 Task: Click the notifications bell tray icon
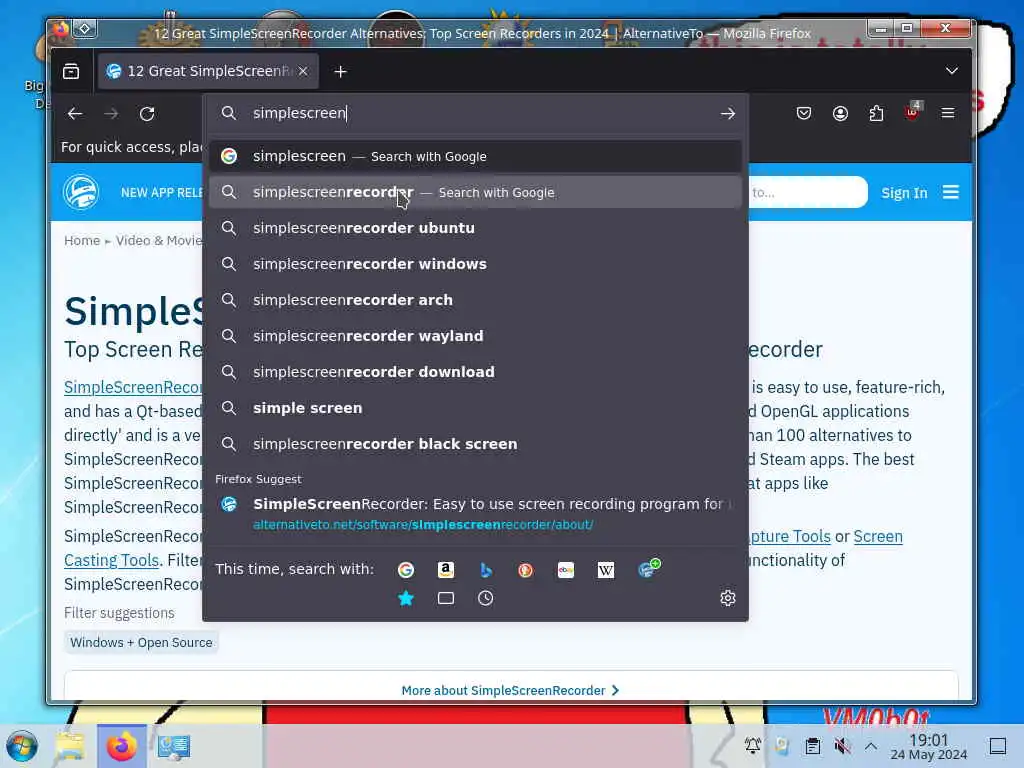click(752, 746)
